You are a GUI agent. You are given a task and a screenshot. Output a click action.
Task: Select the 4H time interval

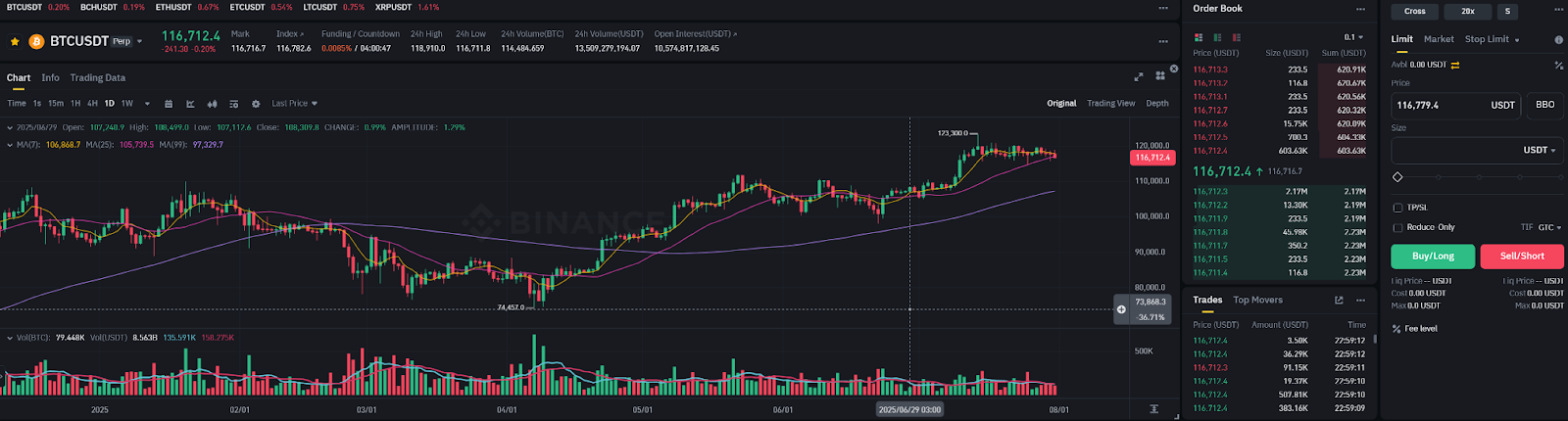coord(92,104)
